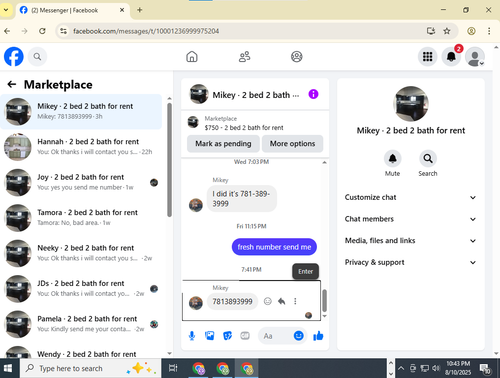Open Task View on taskbar
This screenshot has height=378, width=500.
173,368
